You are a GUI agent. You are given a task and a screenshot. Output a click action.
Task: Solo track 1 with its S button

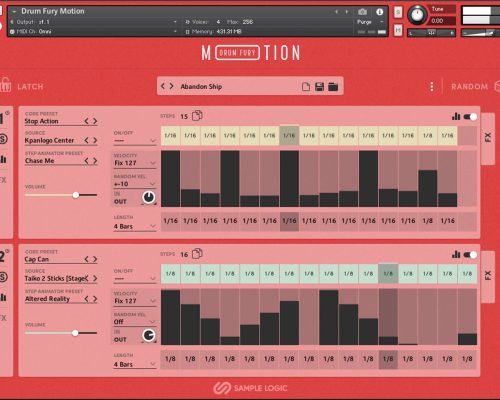tap(3, 139)
